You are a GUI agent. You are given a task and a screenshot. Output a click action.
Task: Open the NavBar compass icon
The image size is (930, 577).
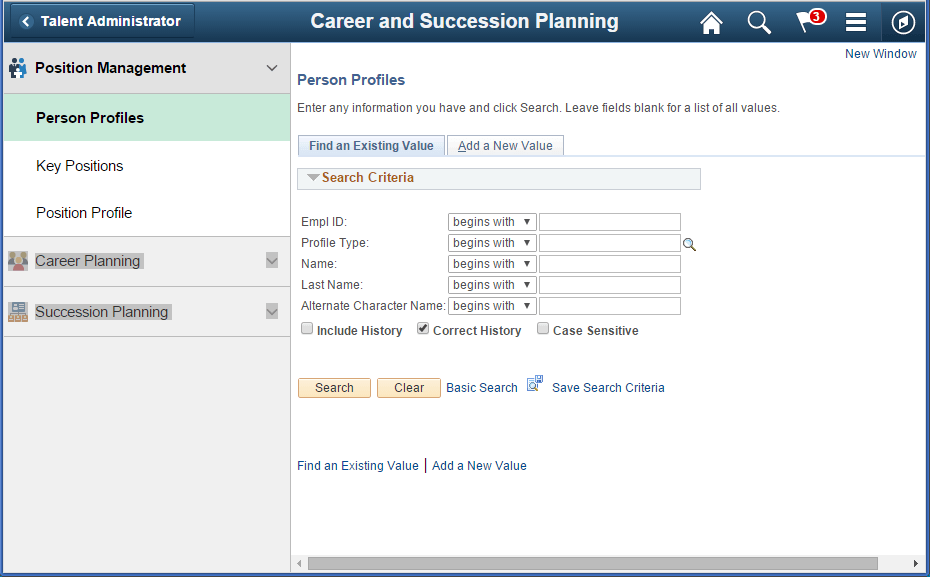pyautogui.click(x=902, y=22)
